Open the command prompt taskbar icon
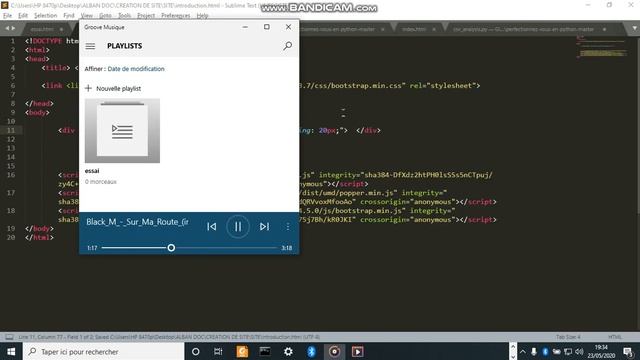Image resolution: width=640 pixels, height=360 pixels. coord(265,351)
